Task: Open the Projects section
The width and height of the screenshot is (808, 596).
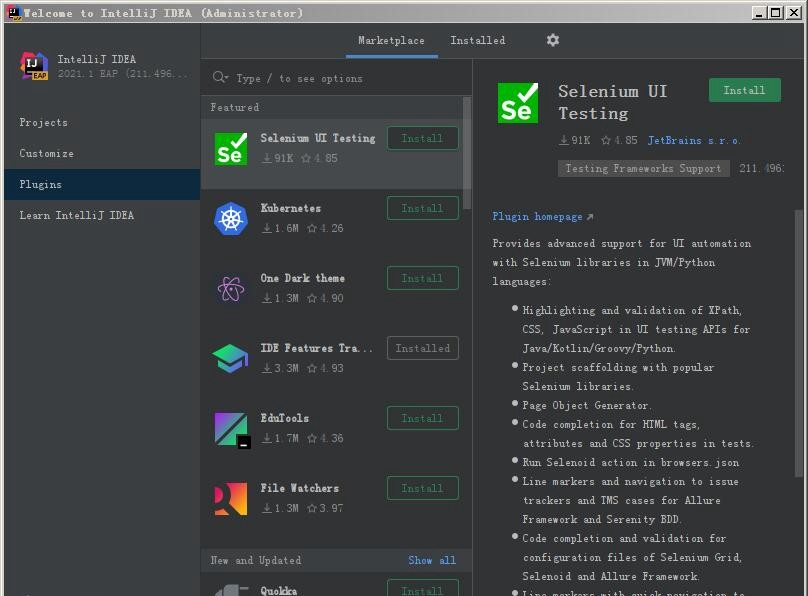Action: point(102,122)
